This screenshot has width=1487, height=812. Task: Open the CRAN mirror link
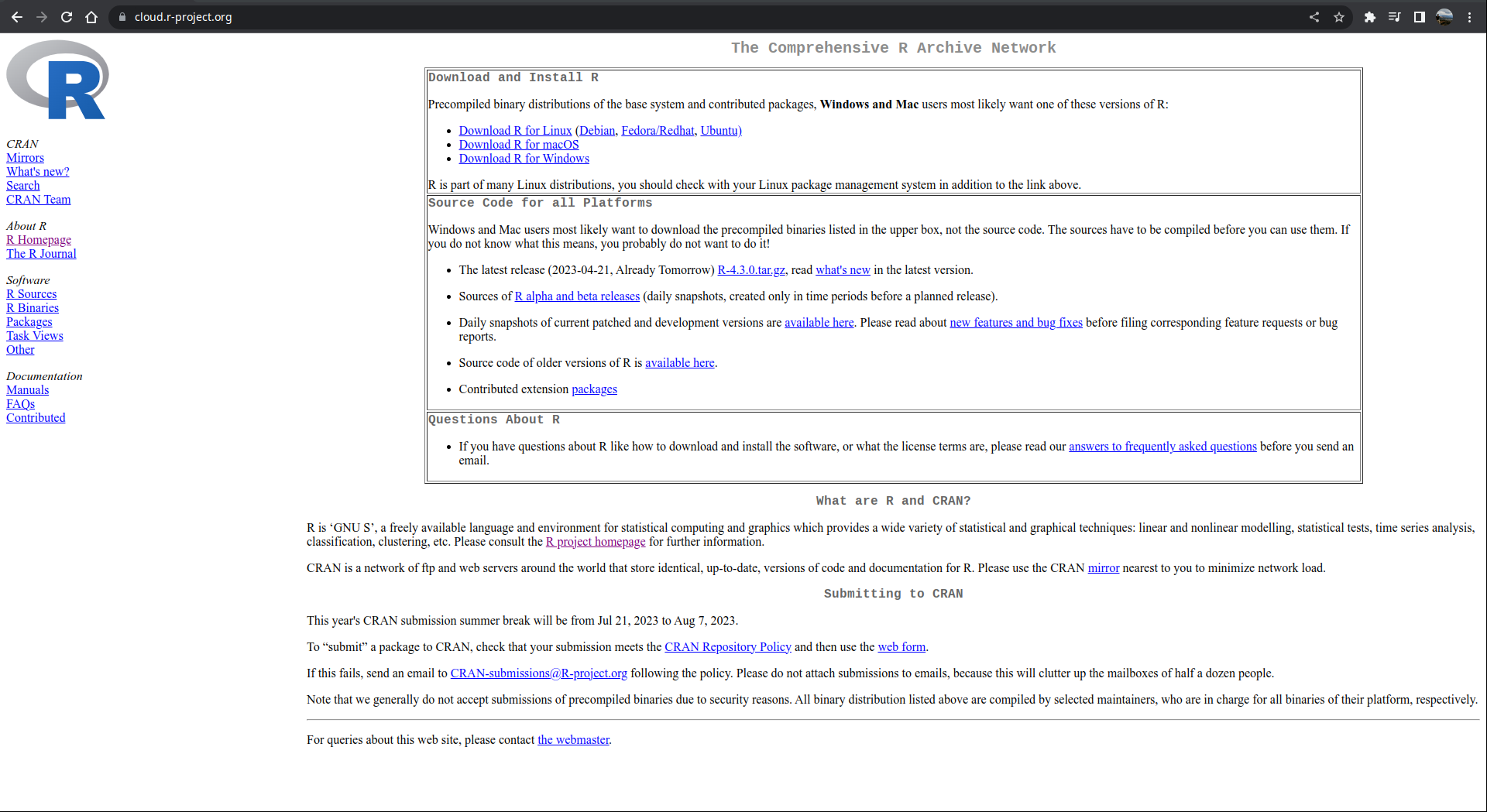[1104, 568]
